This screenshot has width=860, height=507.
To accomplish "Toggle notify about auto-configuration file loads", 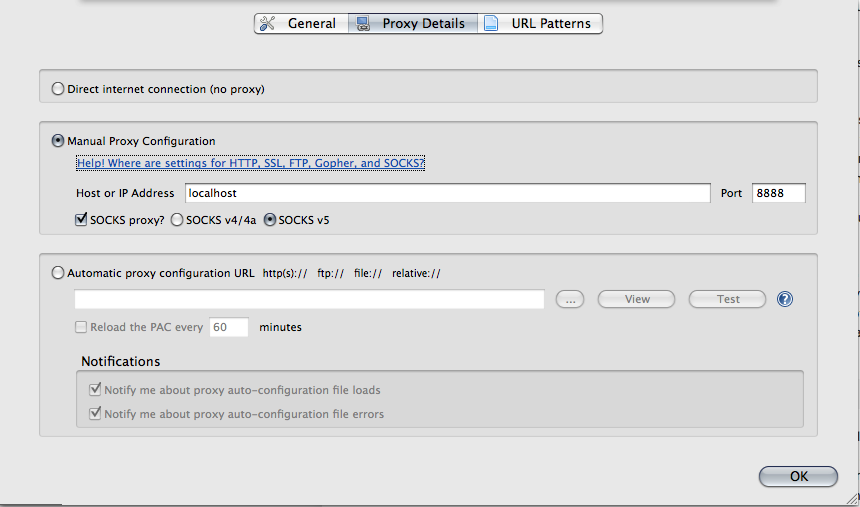I will (x=96, y=390).
